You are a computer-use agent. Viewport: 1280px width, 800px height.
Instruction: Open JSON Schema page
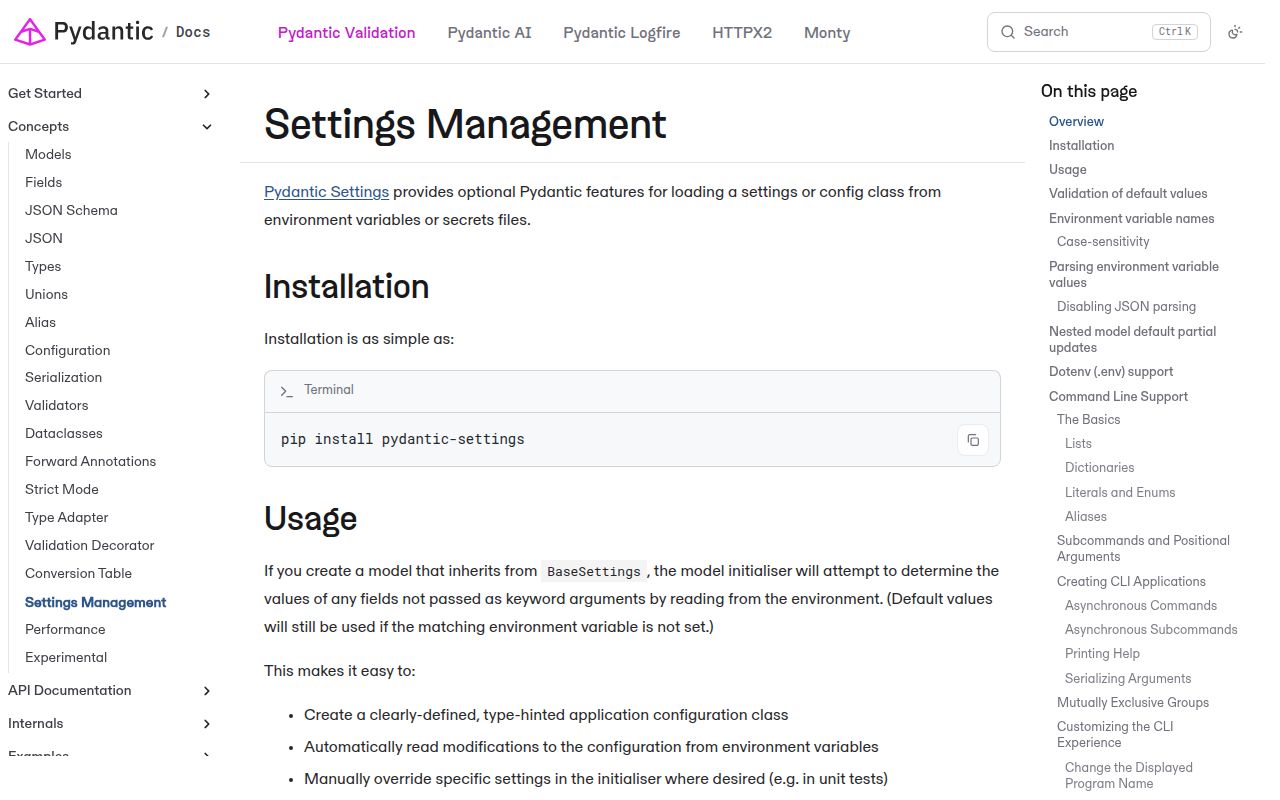point(71,210)
